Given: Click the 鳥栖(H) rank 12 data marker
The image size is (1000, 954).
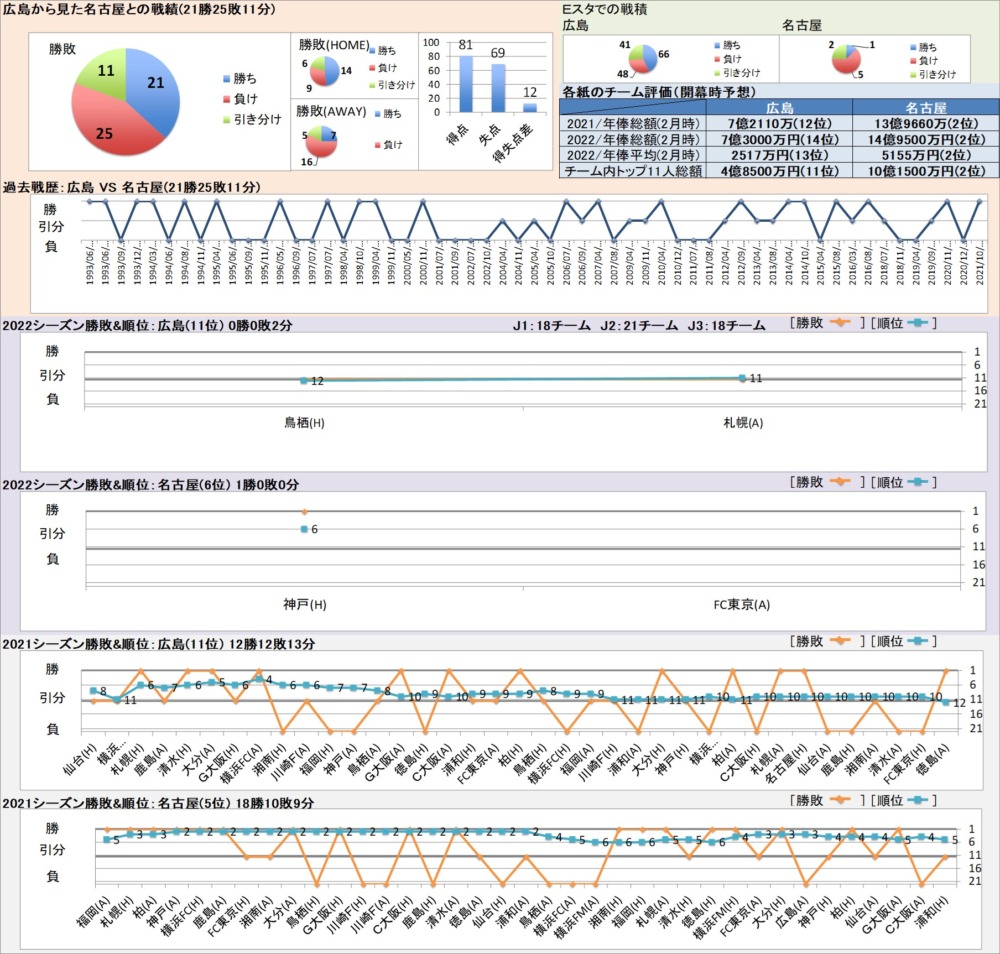Looking at the screenshot, I should point(303,381).
